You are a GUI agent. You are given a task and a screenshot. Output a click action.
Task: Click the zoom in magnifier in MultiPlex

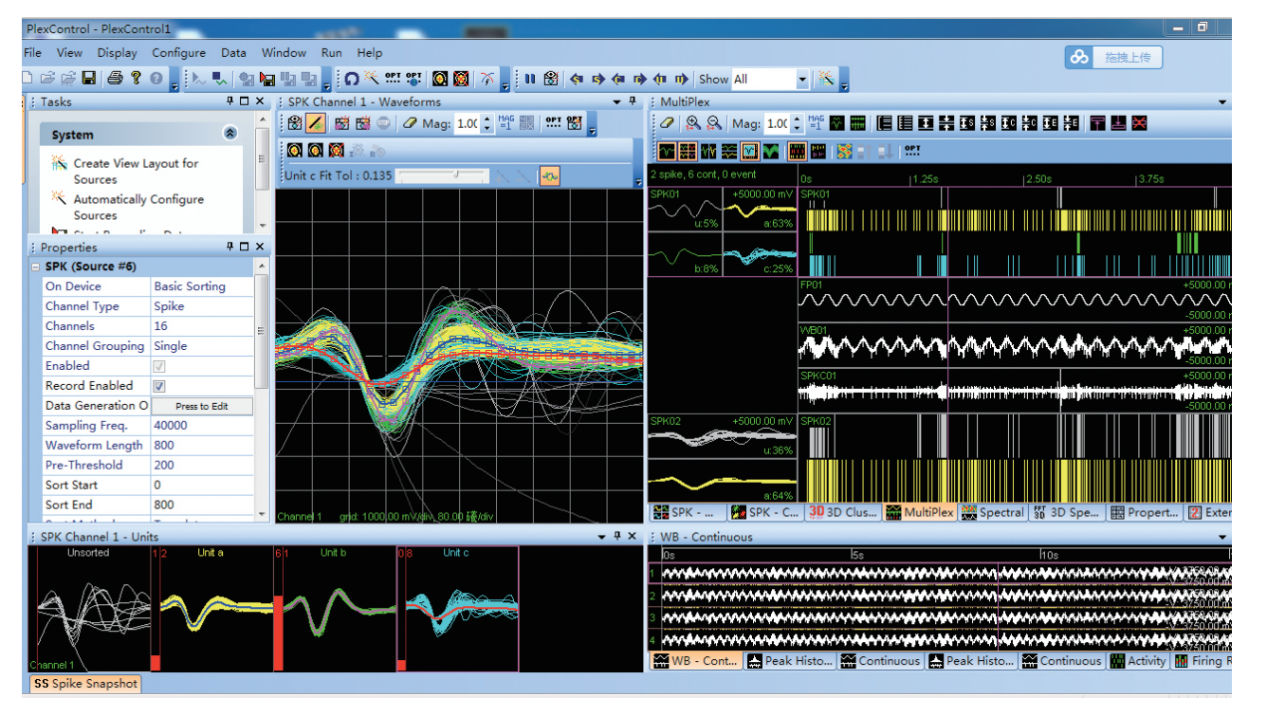[692, 123]
